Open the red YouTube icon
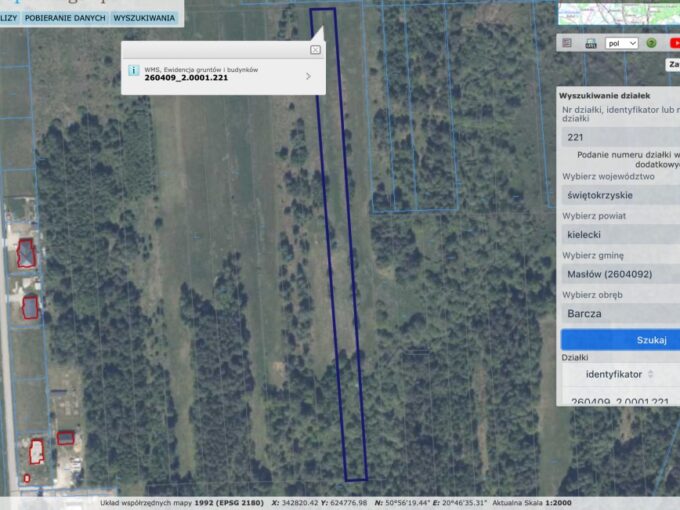This screenshot has height=510, width=680. pyautogui.click(x=675, y=43)
